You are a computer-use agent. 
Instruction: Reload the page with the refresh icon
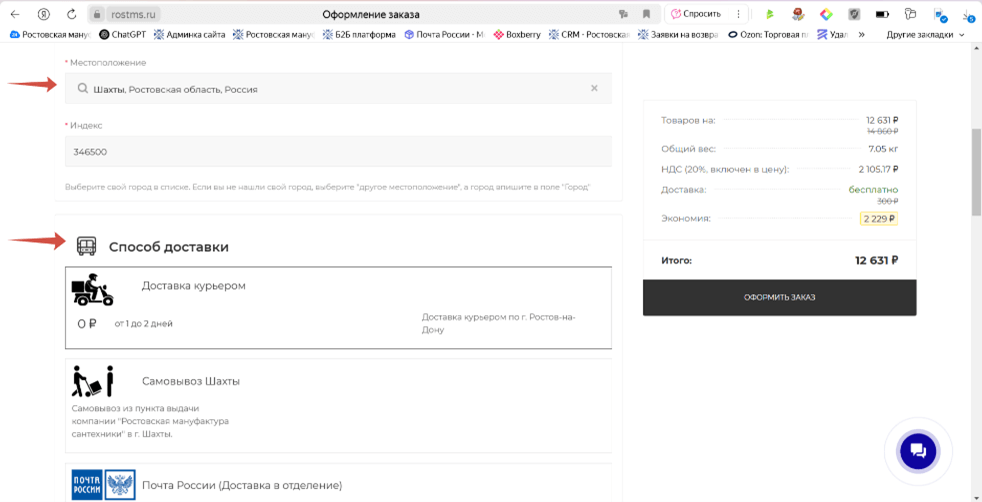pos(71,14)
